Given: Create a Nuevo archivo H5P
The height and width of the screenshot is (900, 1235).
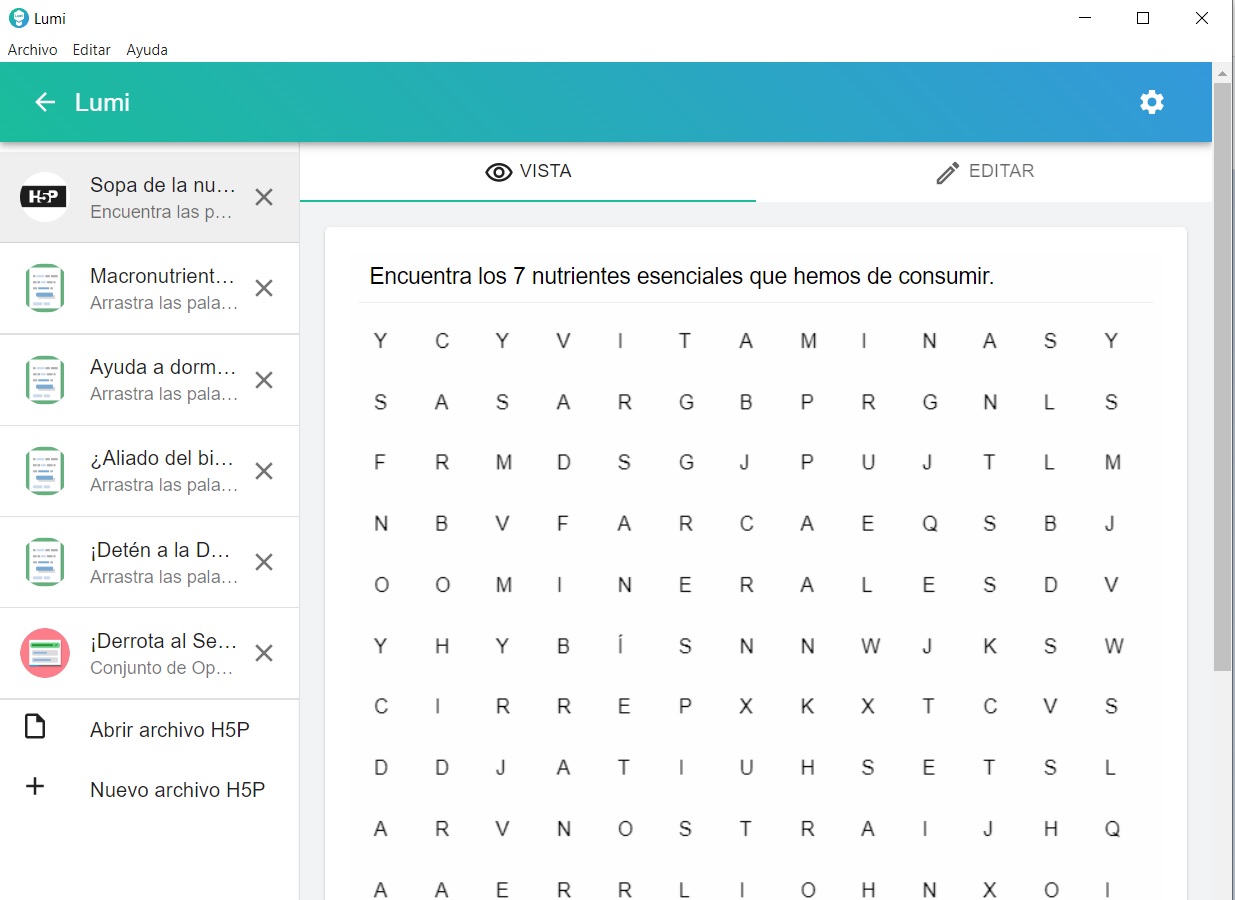Looking at the screenshot, I should tap(177, 790).
